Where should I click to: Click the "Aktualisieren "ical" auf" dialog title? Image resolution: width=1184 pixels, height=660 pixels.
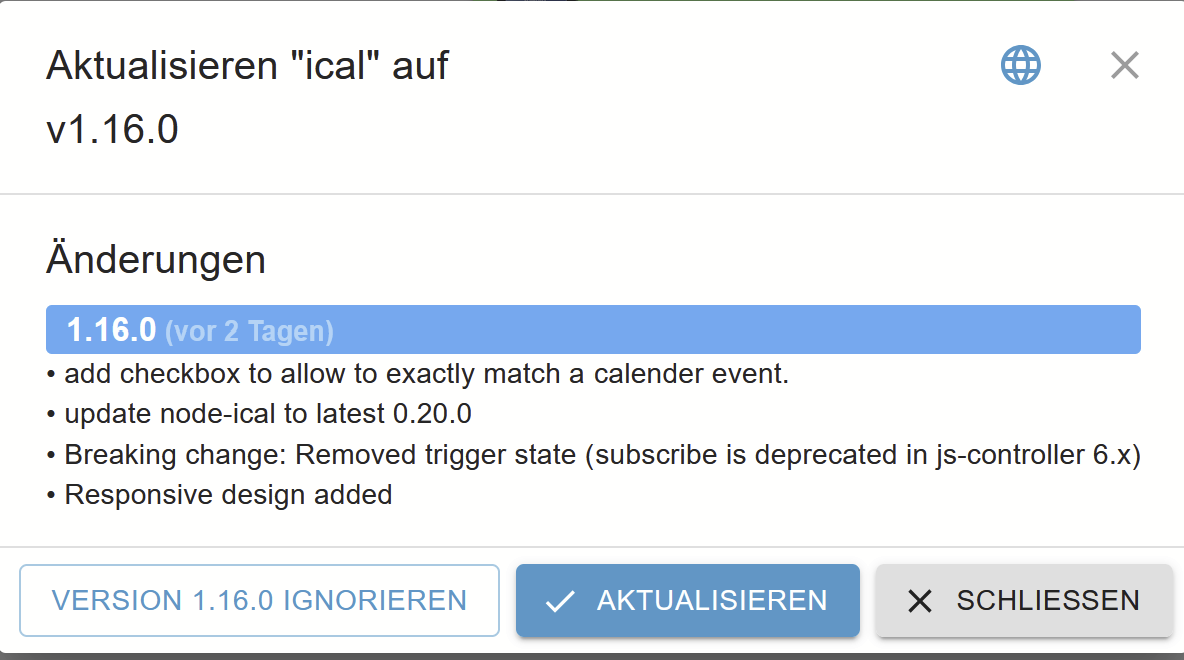point(248,65)
